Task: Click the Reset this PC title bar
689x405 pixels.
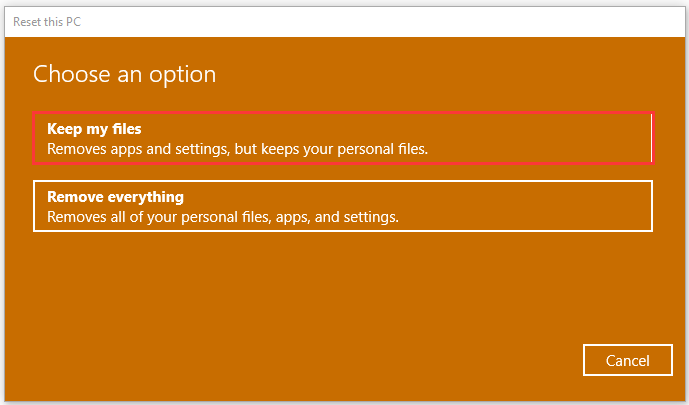Action: click(x=344, y=22)
